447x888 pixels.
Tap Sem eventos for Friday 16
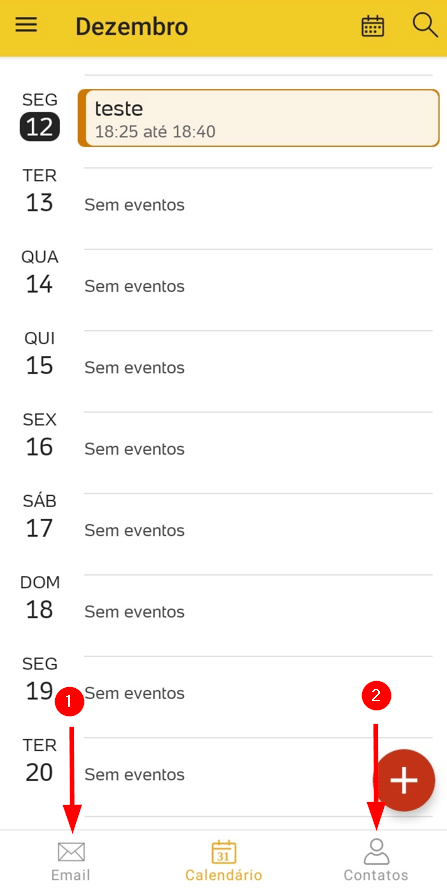[135, 449]
